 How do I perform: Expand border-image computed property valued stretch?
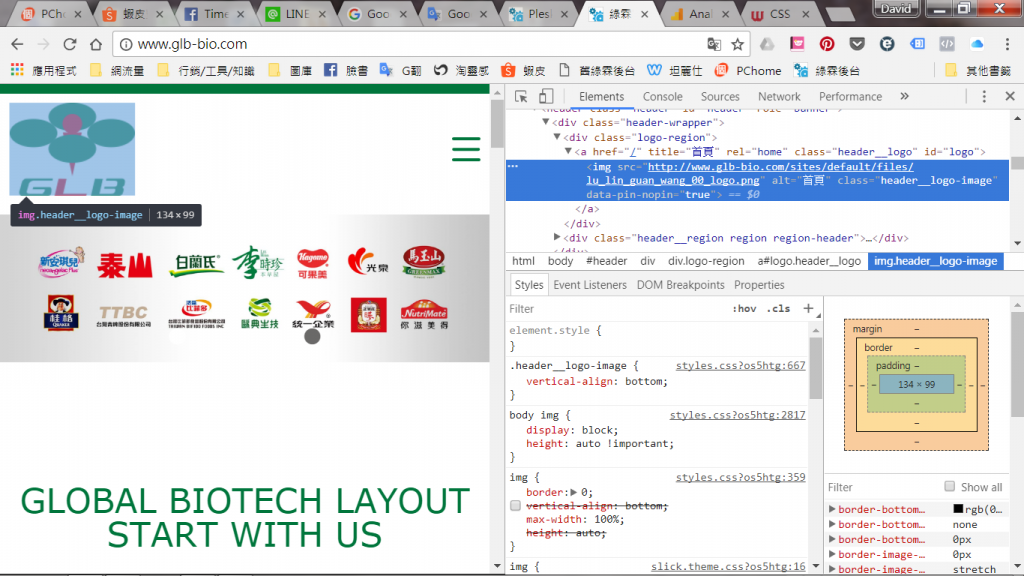coord(832,569)
